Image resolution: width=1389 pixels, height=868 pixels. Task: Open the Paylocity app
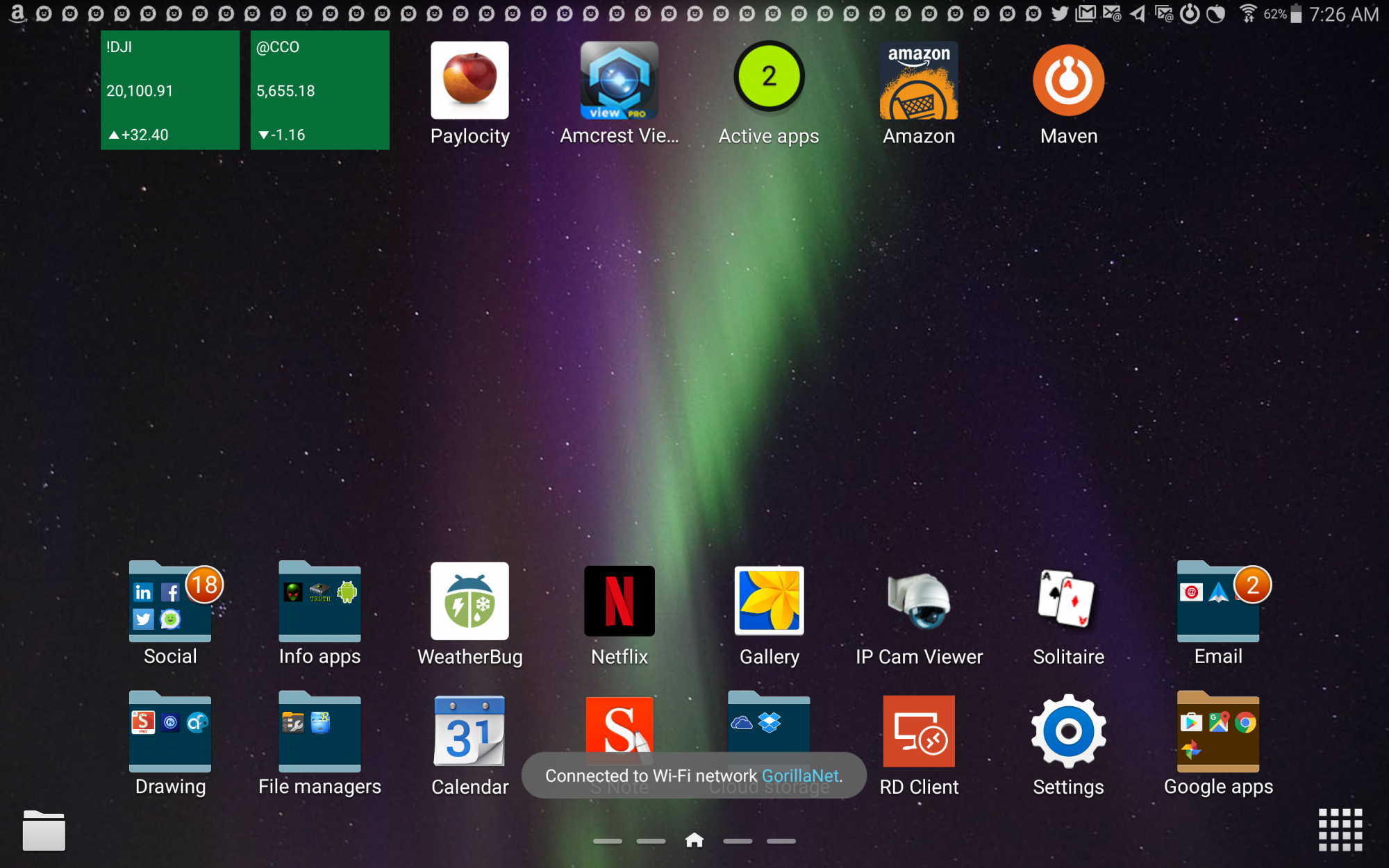pyautogui.click(x=469, y=81)
